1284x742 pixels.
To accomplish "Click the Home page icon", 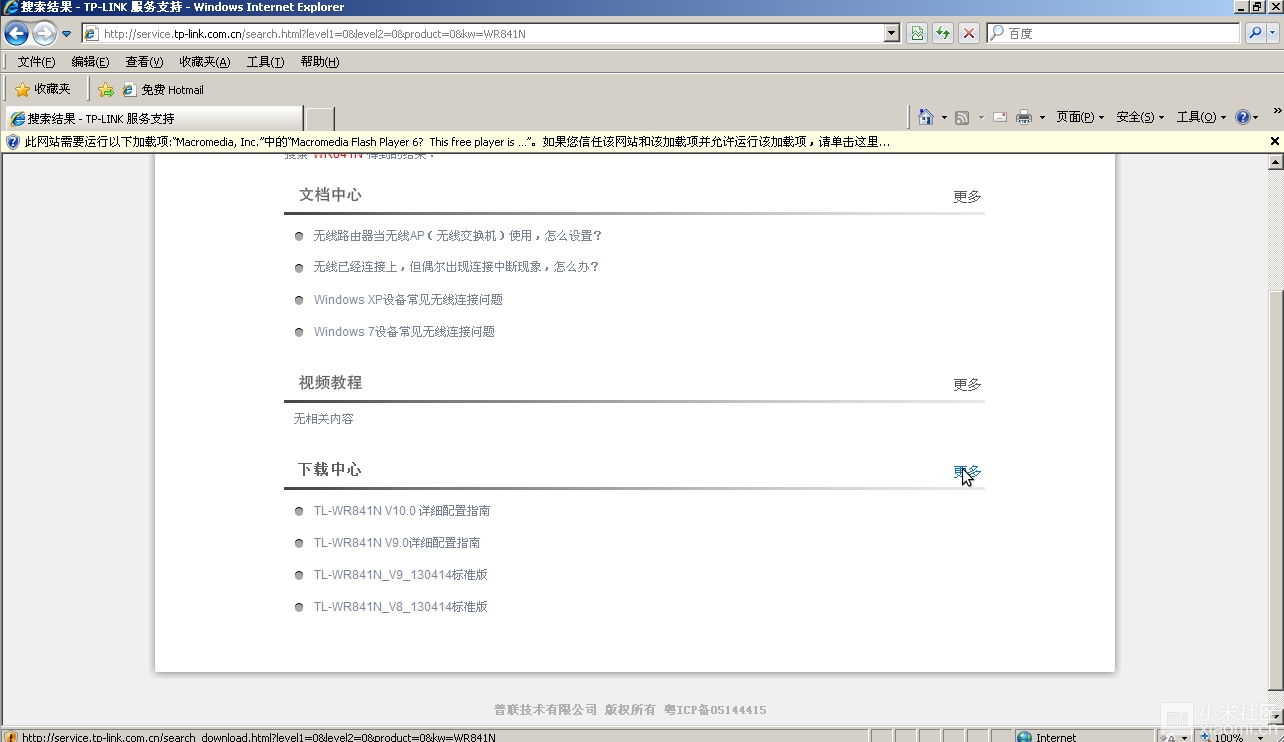I will tap(926, 117).
